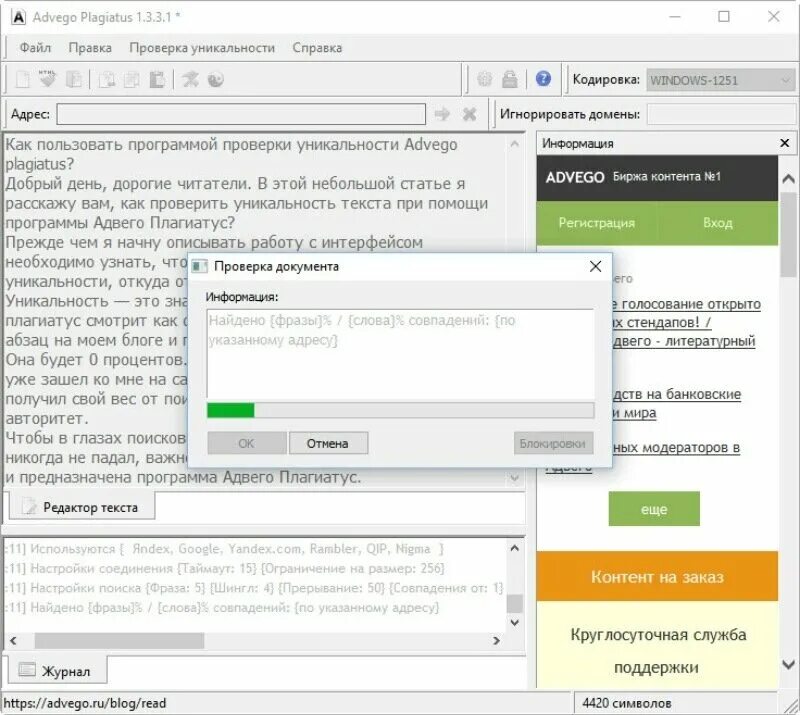Click the third toolbar icon after HTML
Viewport: 800px width, 715px height.
pyautogui.click(x=73, y=79)
